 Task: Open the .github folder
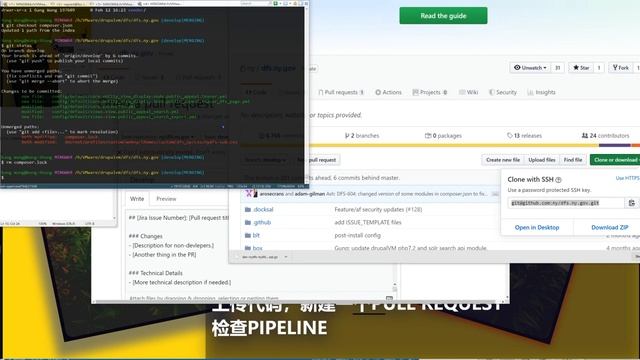click(x=262, y=222)
